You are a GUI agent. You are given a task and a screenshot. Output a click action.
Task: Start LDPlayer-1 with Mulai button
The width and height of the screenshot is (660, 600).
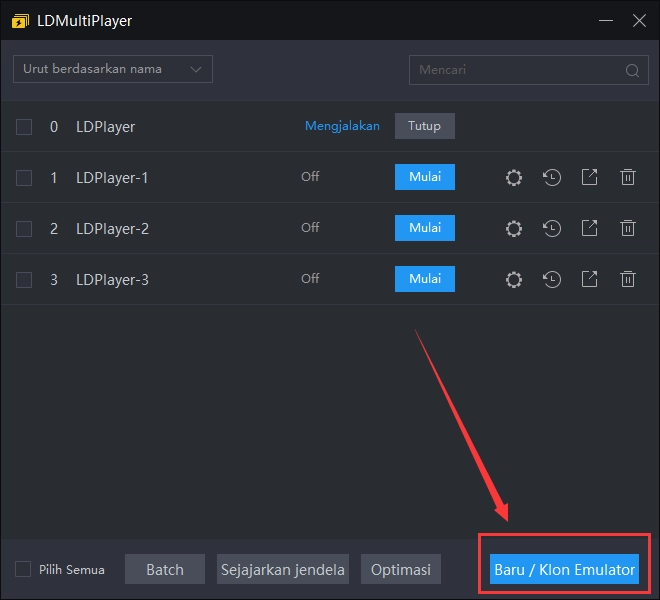[x=425, y=177]
